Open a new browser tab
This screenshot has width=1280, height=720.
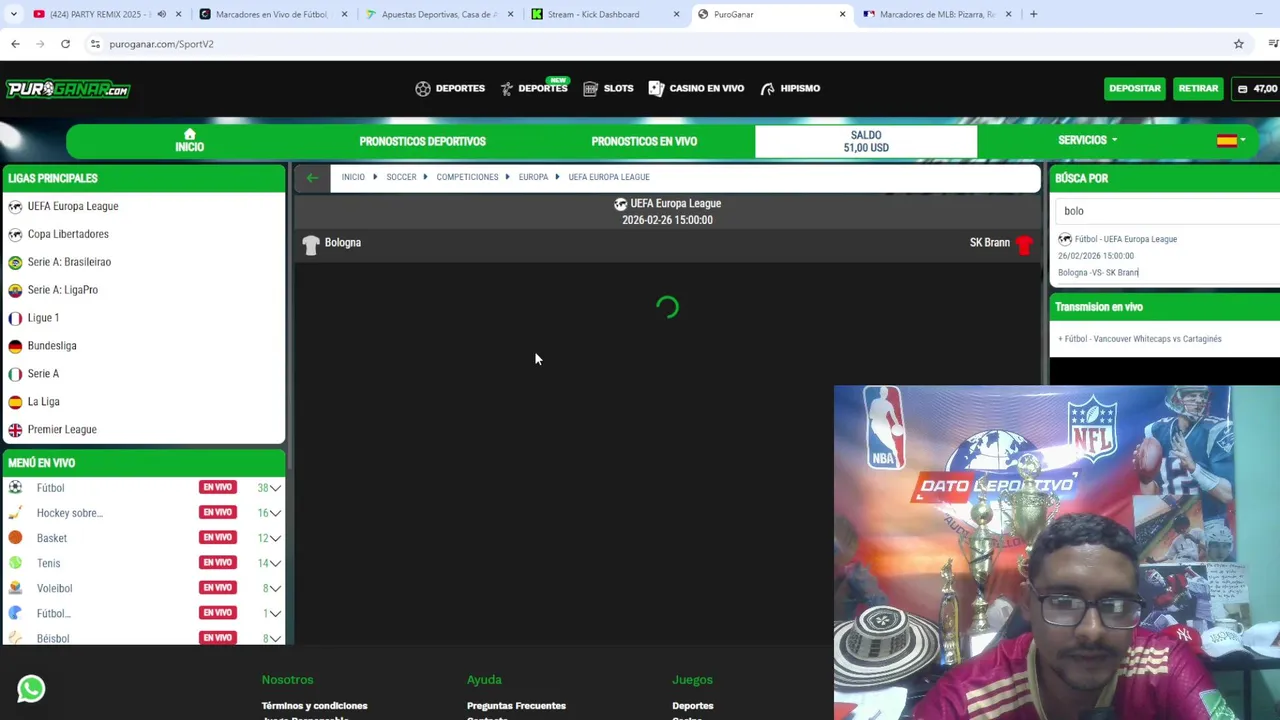(1033, 14)
